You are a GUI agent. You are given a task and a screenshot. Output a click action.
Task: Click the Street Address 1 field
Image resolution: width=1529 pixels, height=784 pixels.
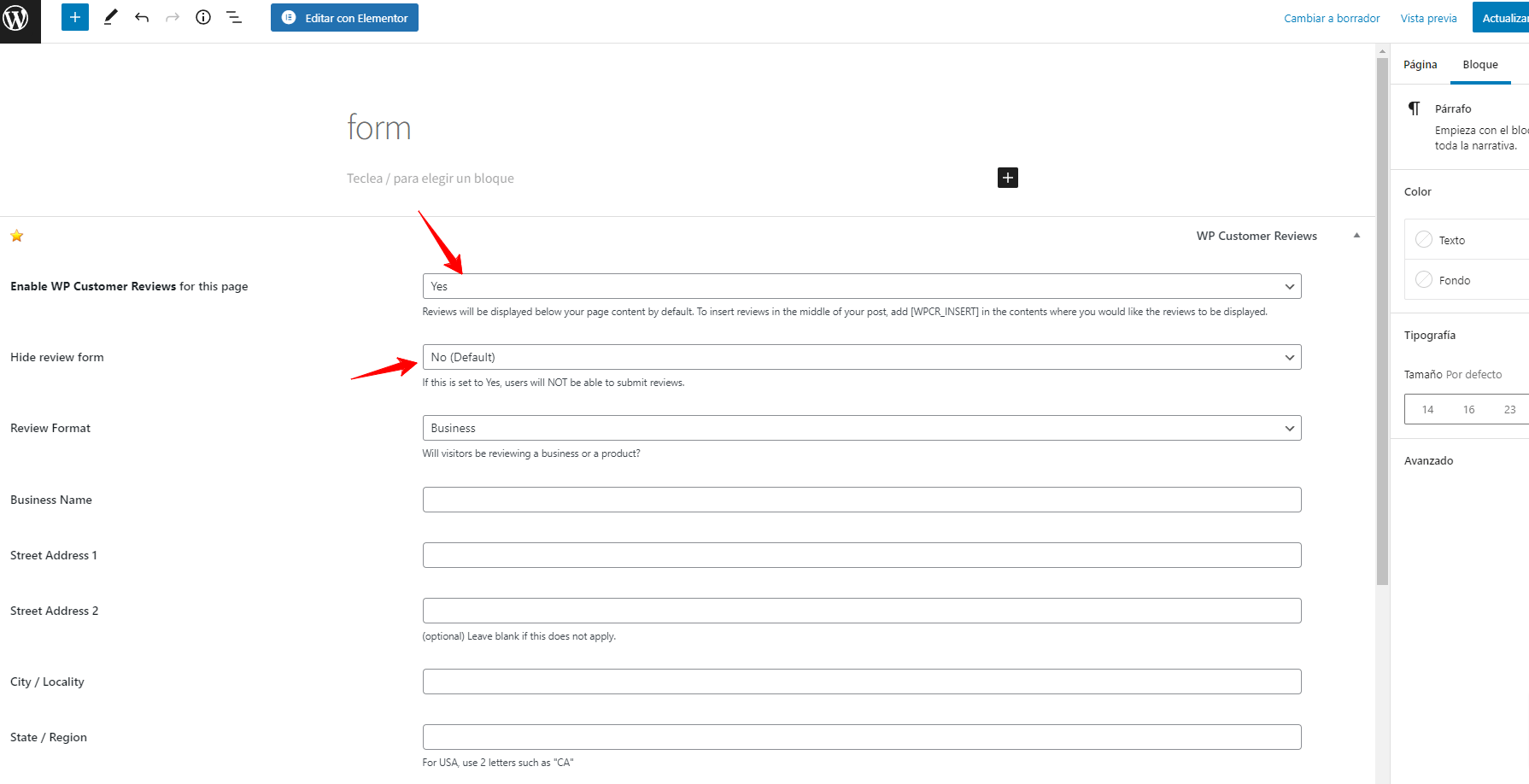[862, 555]
